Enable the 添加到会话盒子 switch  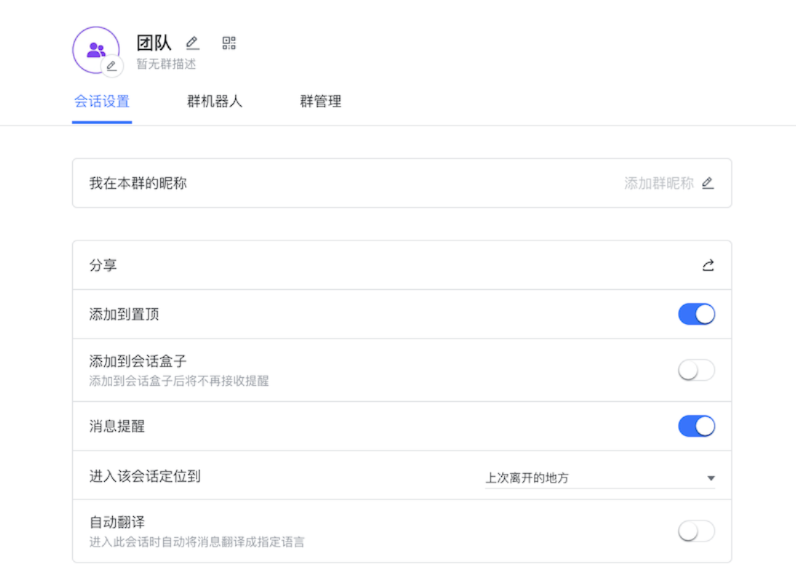pos(696,370)
